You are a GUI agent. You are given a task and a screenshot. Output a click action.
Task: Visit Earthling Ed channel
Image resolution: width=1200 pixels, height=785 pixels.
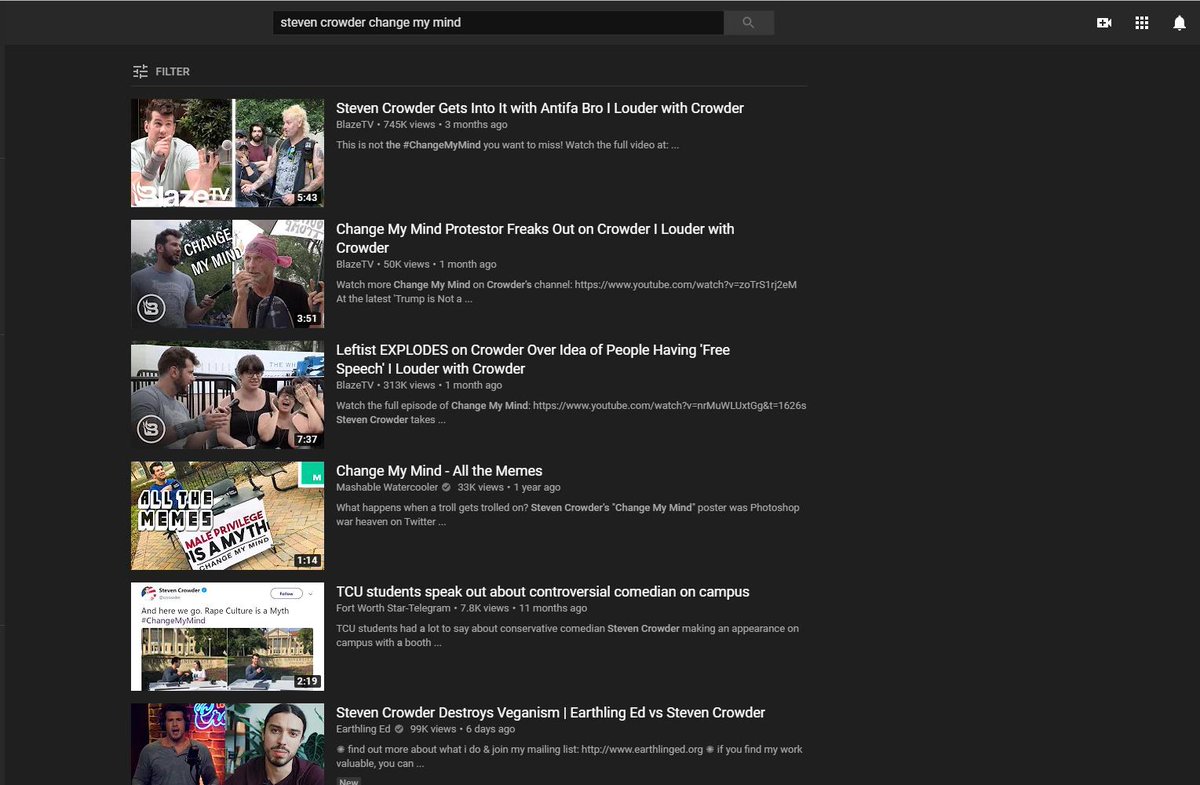pyautogui.click(x=363, y=729)
